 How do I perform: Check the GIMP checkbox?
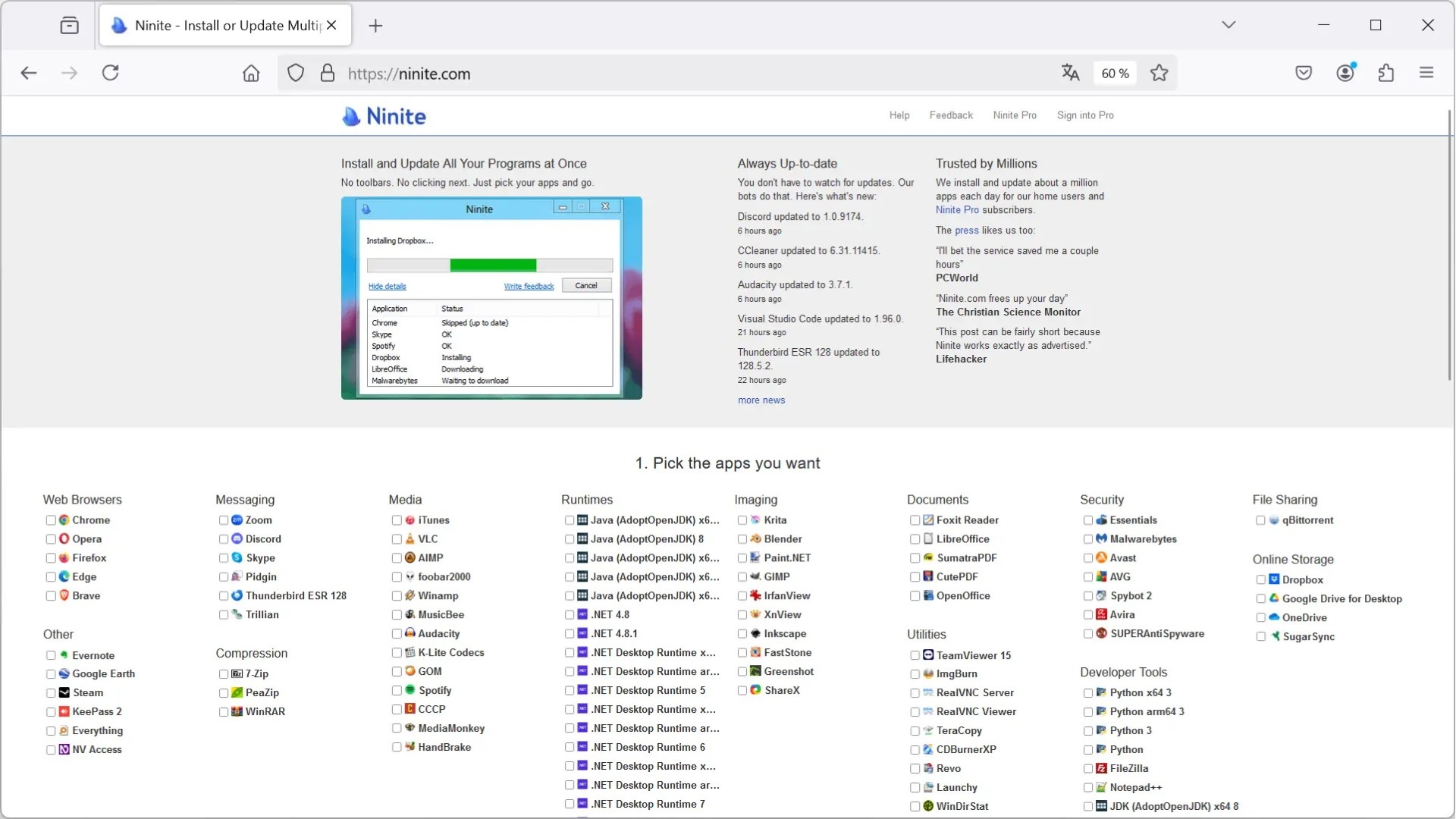click(x=742, y=577)
